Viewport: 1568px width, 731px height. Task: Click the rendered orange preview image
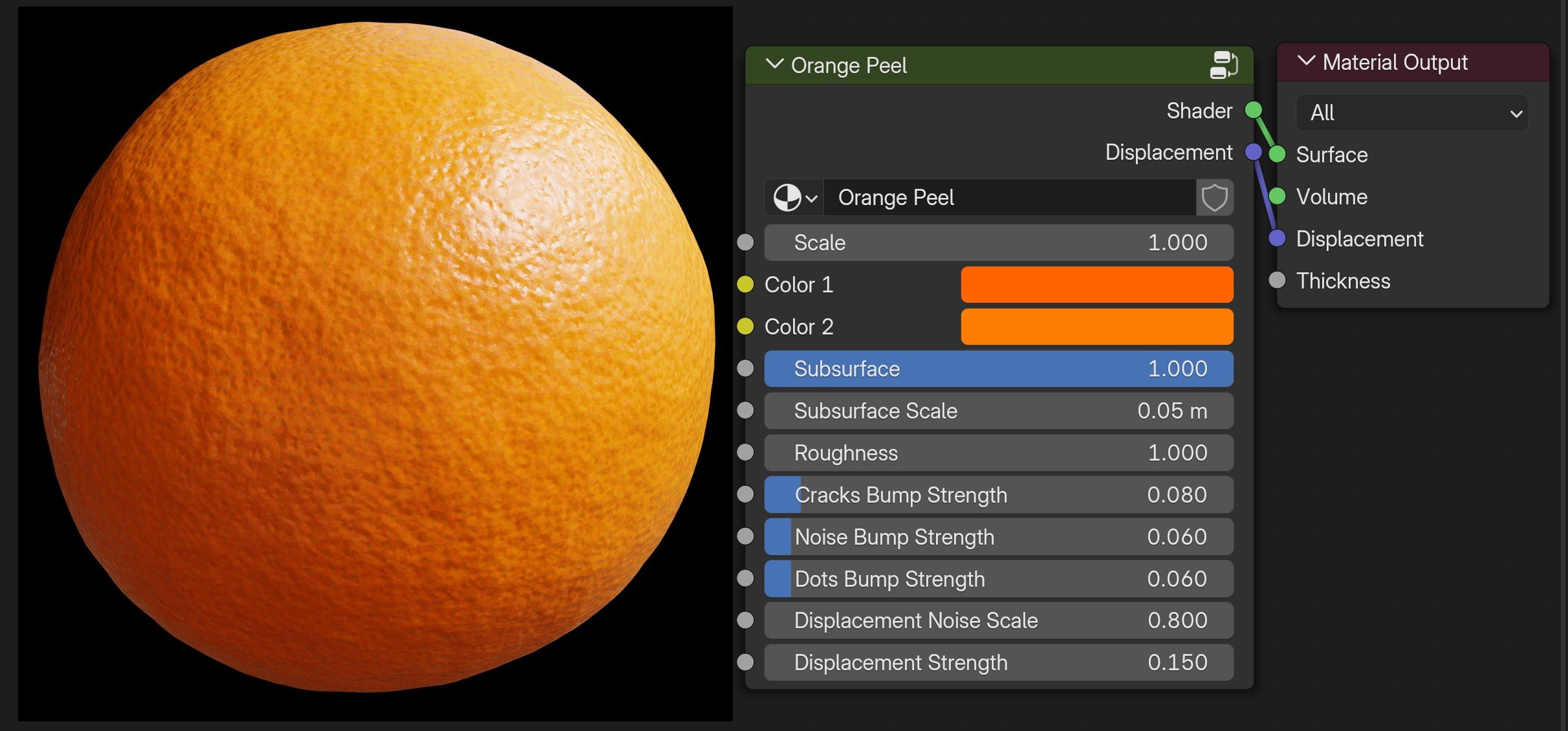(375, 362)
